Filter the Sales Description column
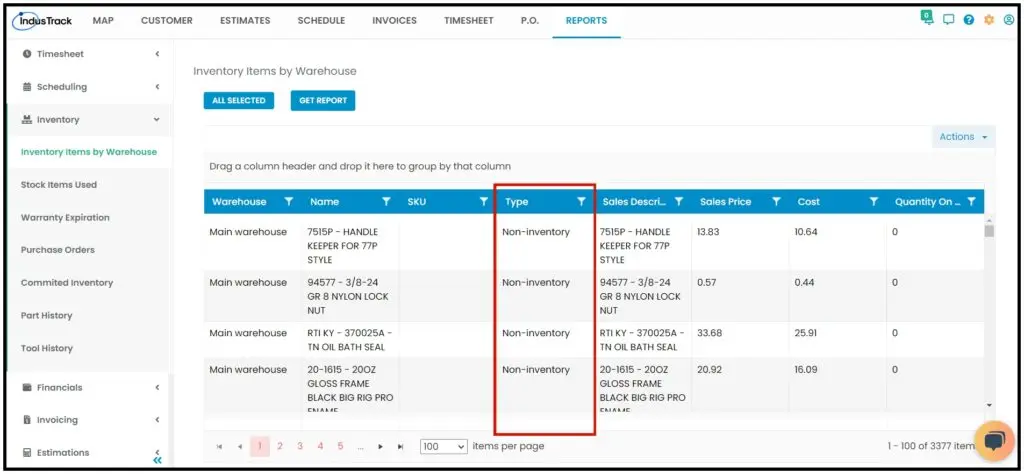 tap(679, 202)
